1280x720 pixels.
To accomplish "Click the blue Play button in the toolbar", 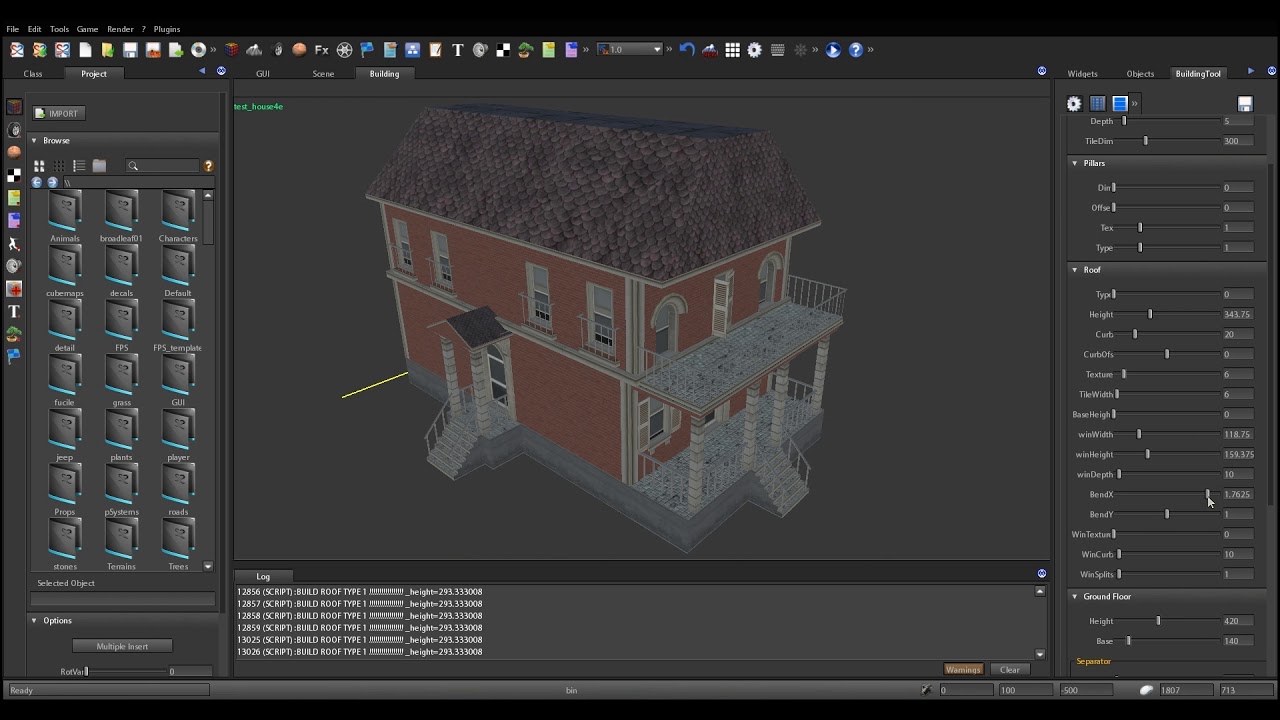I will (x=833, y=50).
